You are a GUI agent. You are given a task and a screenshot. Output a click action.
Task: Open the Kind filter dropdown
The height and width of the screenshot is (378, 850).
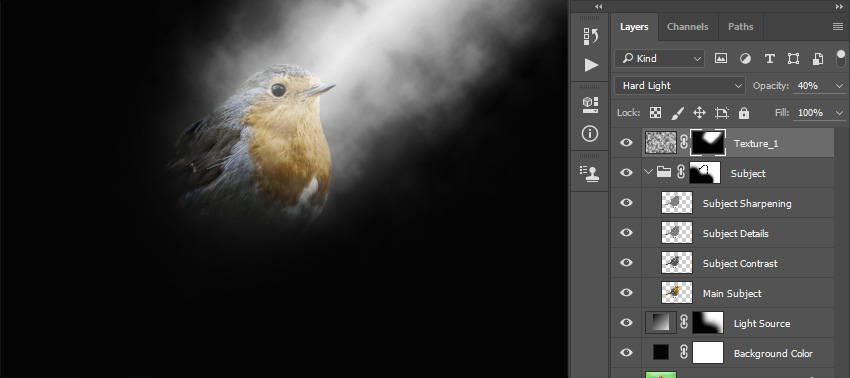point(659,59)
